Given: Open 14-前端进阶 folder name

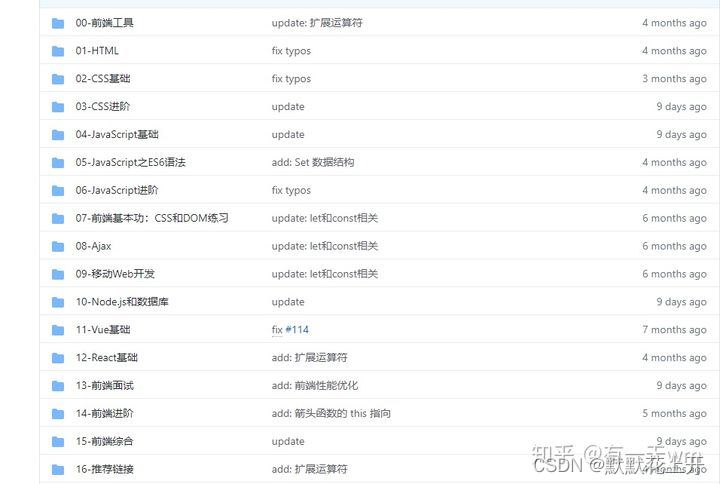Looking at the screenshot, I should [x=105, y=413].
